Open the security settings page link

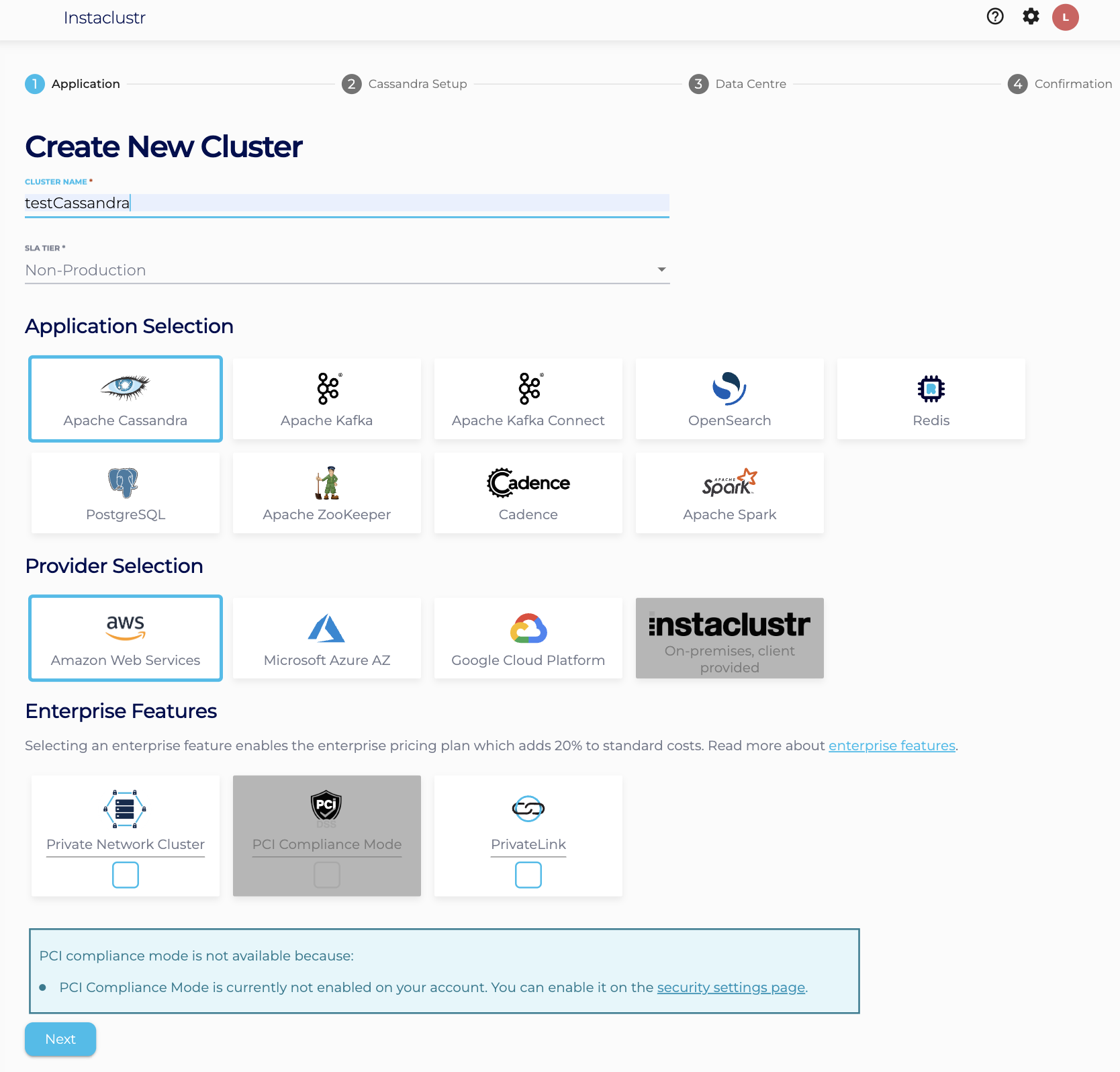731,987
